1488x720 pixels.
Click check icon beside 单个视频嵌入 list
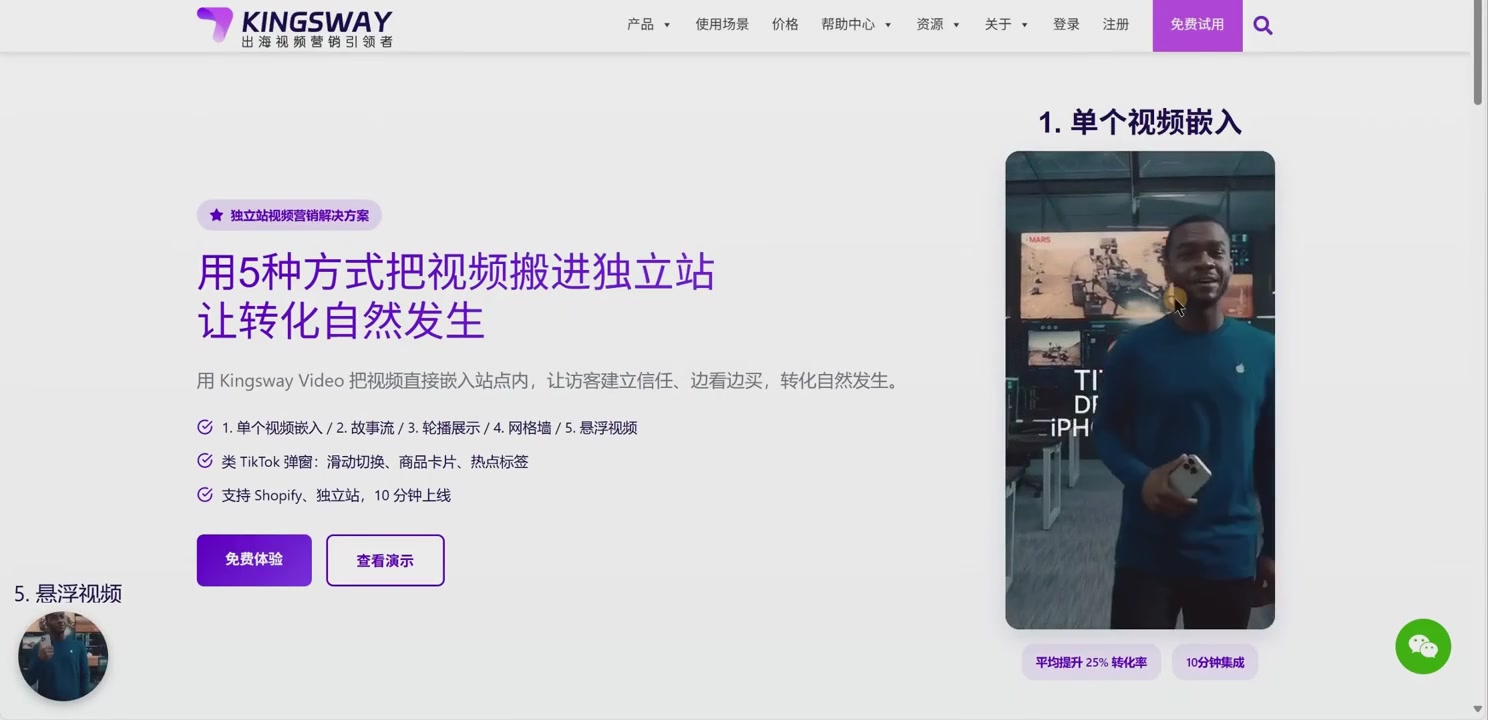[x=205, y=428]
